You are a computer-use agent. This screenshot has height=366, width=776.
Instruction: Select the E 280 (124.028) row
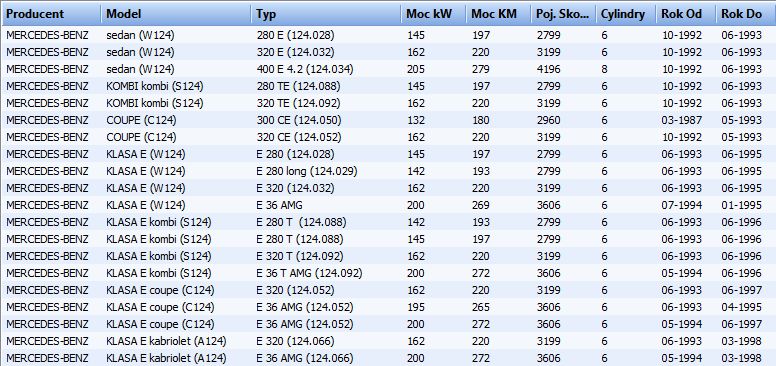coord(388,154)
